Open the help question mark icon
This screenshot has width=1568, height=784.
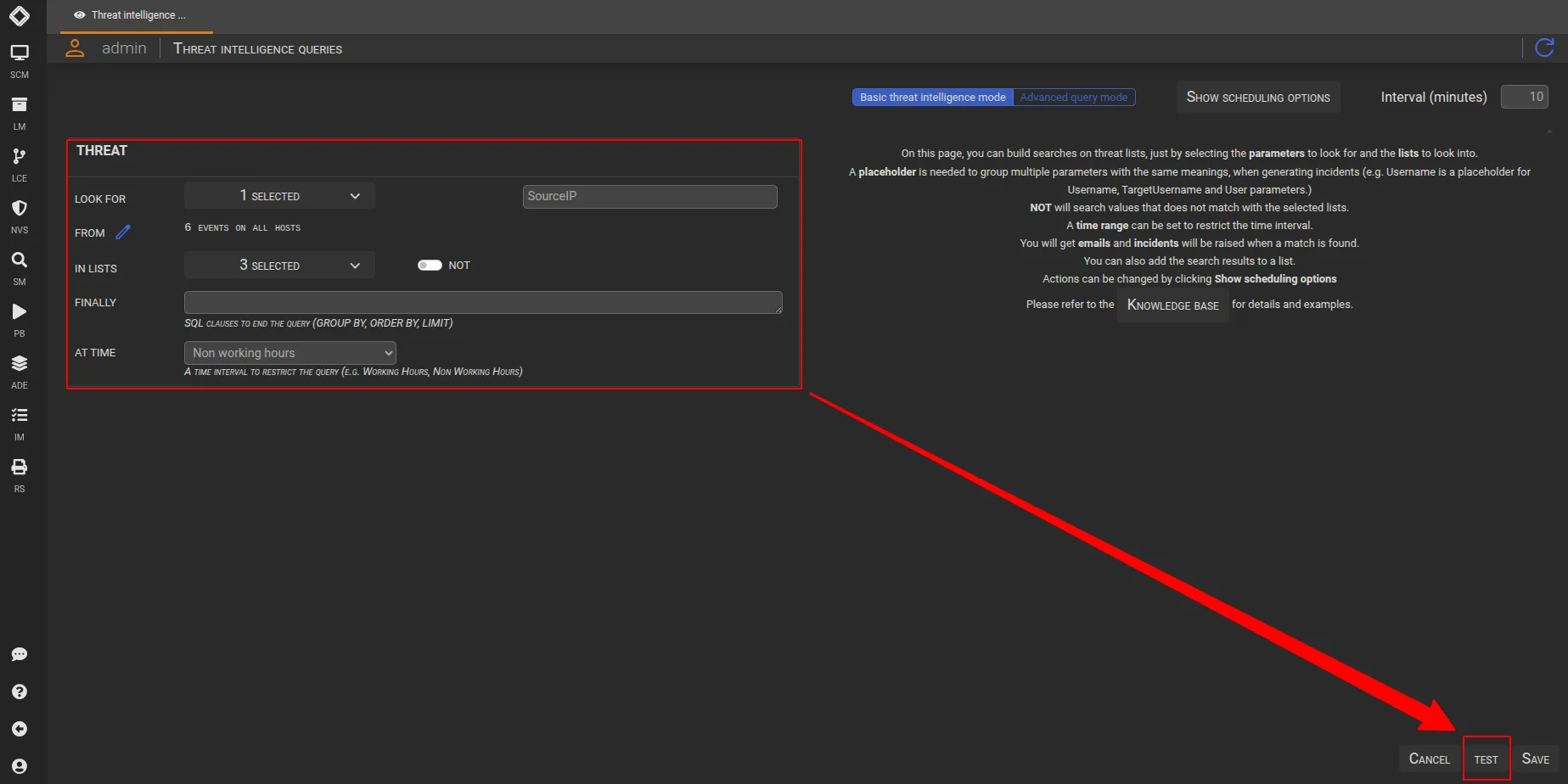[x=19, y=692]
